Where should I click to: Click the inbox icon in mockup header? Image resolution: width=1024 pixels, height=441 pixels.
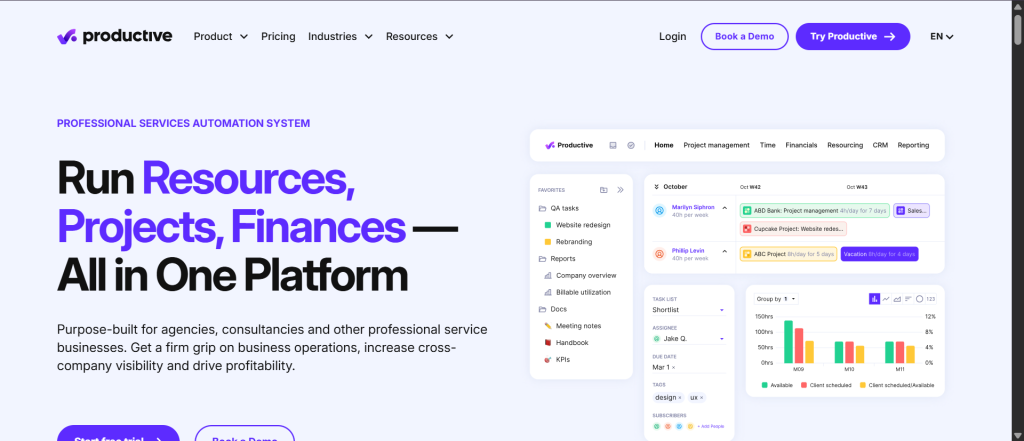[x=613, y=145]
